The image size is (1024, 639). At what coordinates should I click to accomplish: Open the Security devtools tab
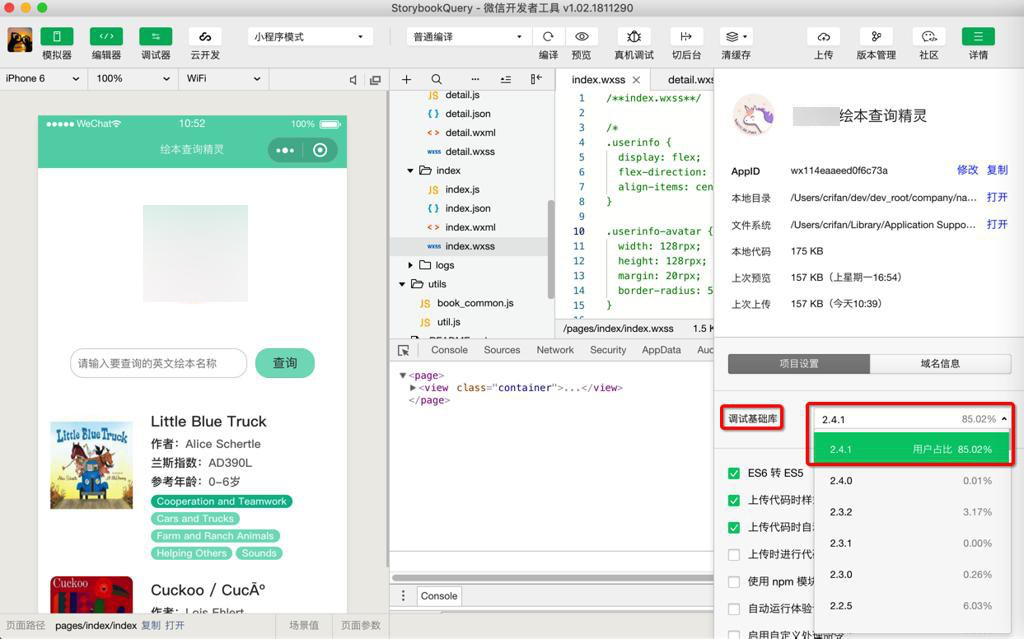[608, 350]
